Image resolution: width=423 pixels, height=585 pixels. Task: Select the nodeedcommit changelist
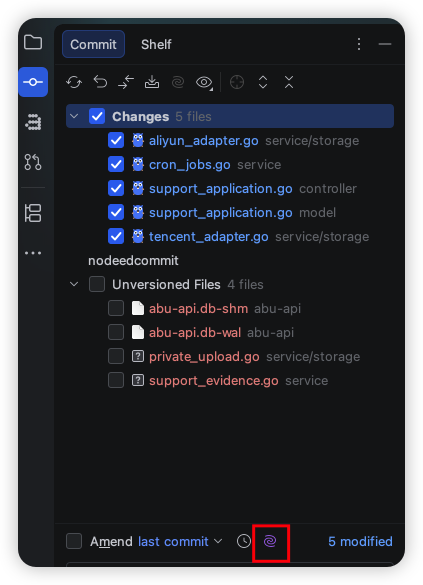pos(133,260)
